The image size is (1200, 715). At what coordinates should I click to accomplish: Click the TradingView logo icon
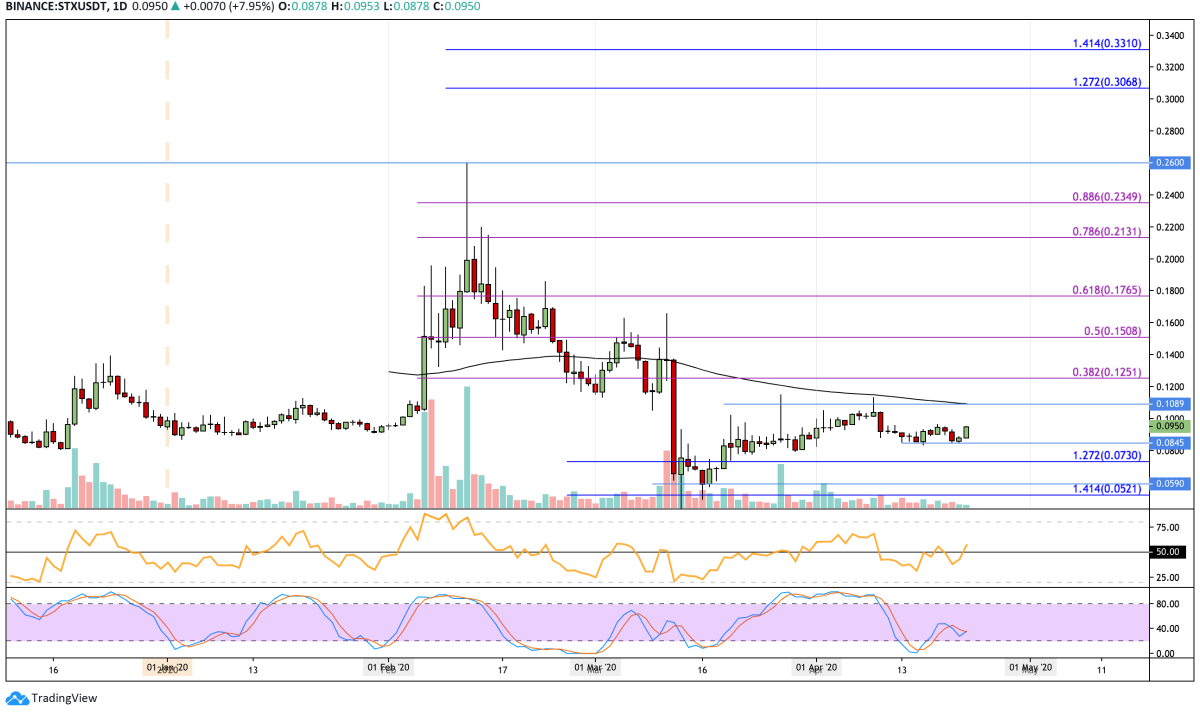[x=15, y=698]
